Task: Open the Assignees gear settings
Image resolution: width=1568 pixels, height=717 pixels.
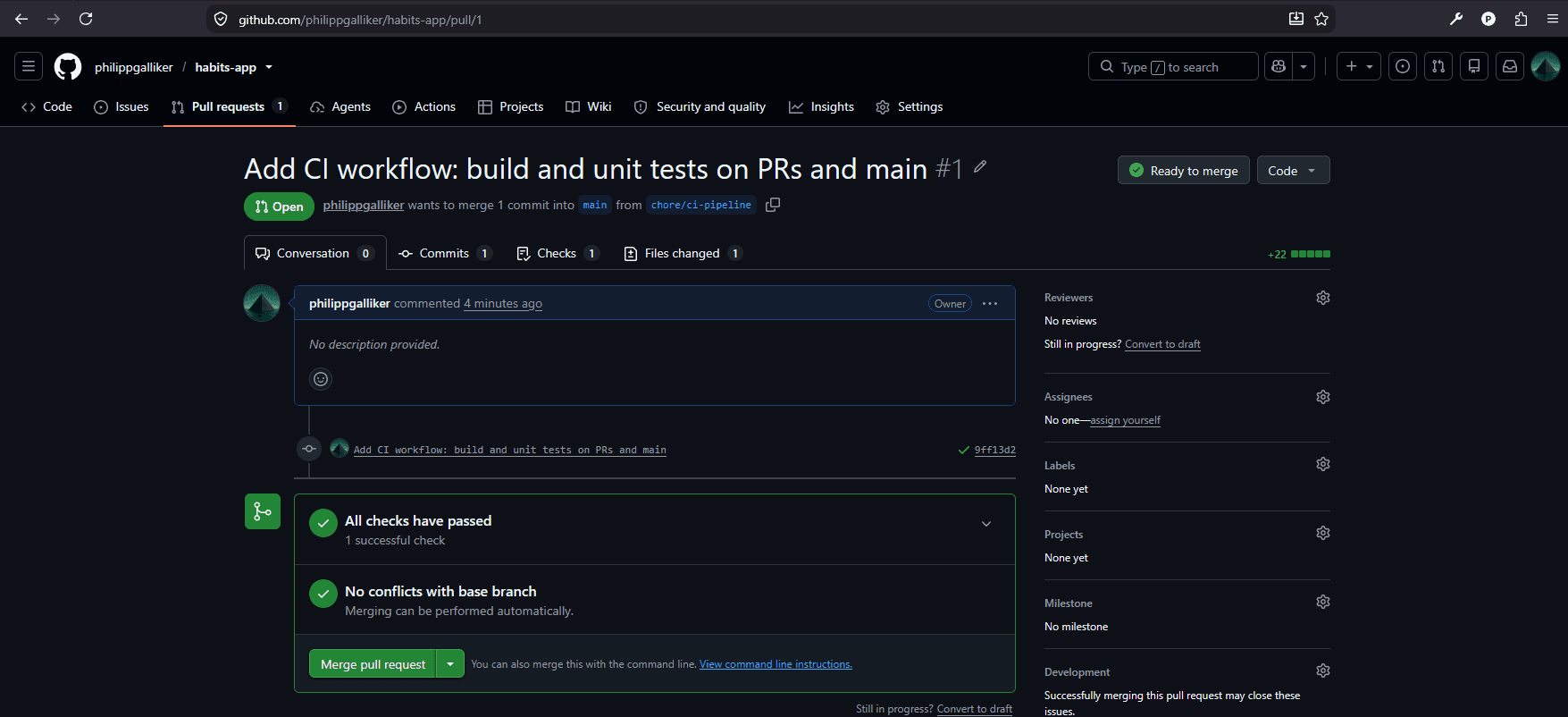Action: [x=1323, y=397]
